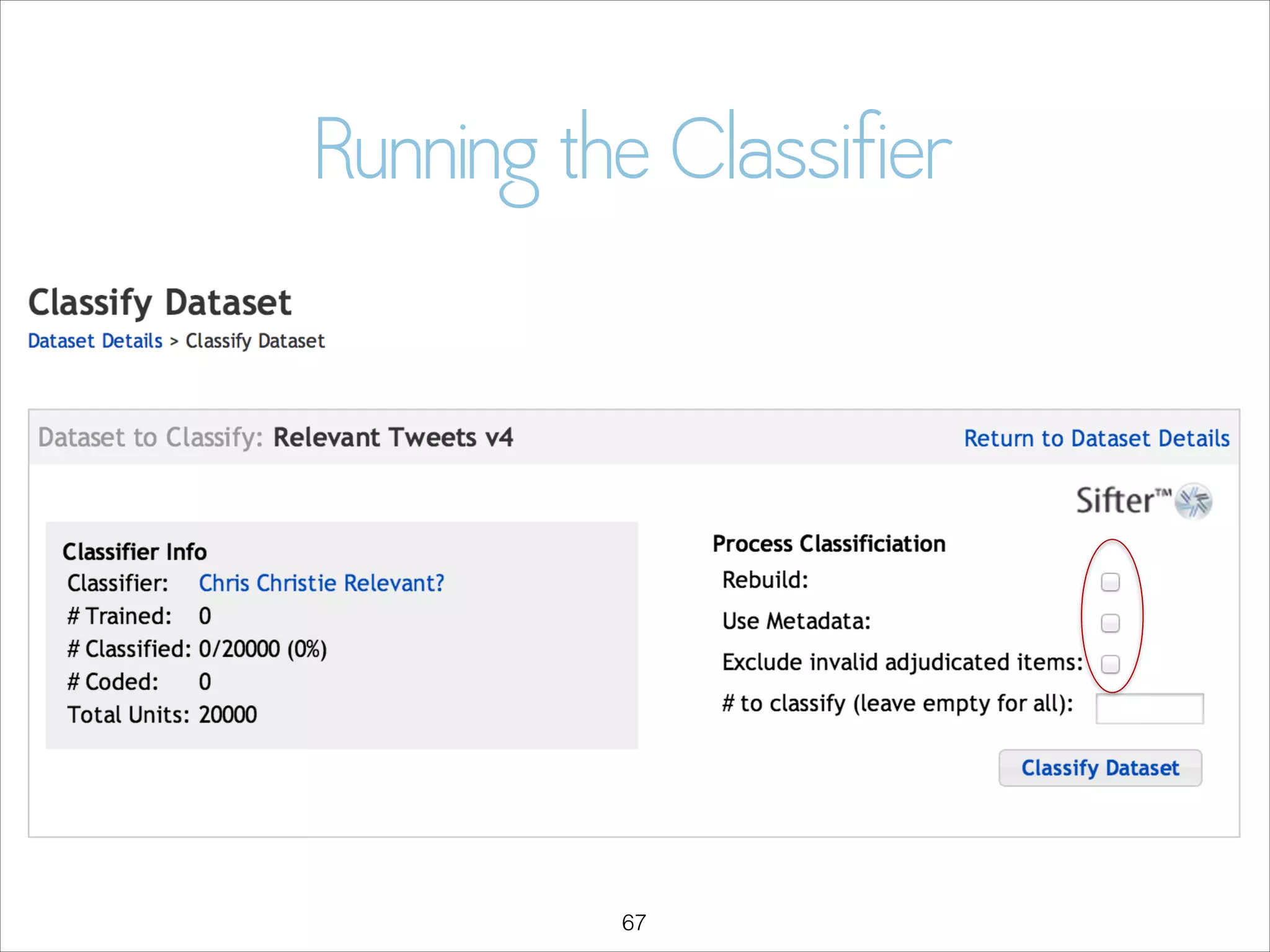Click the '# Trained:' label
This screenshot has height=952, width=1270.
[x=119, y=616]
